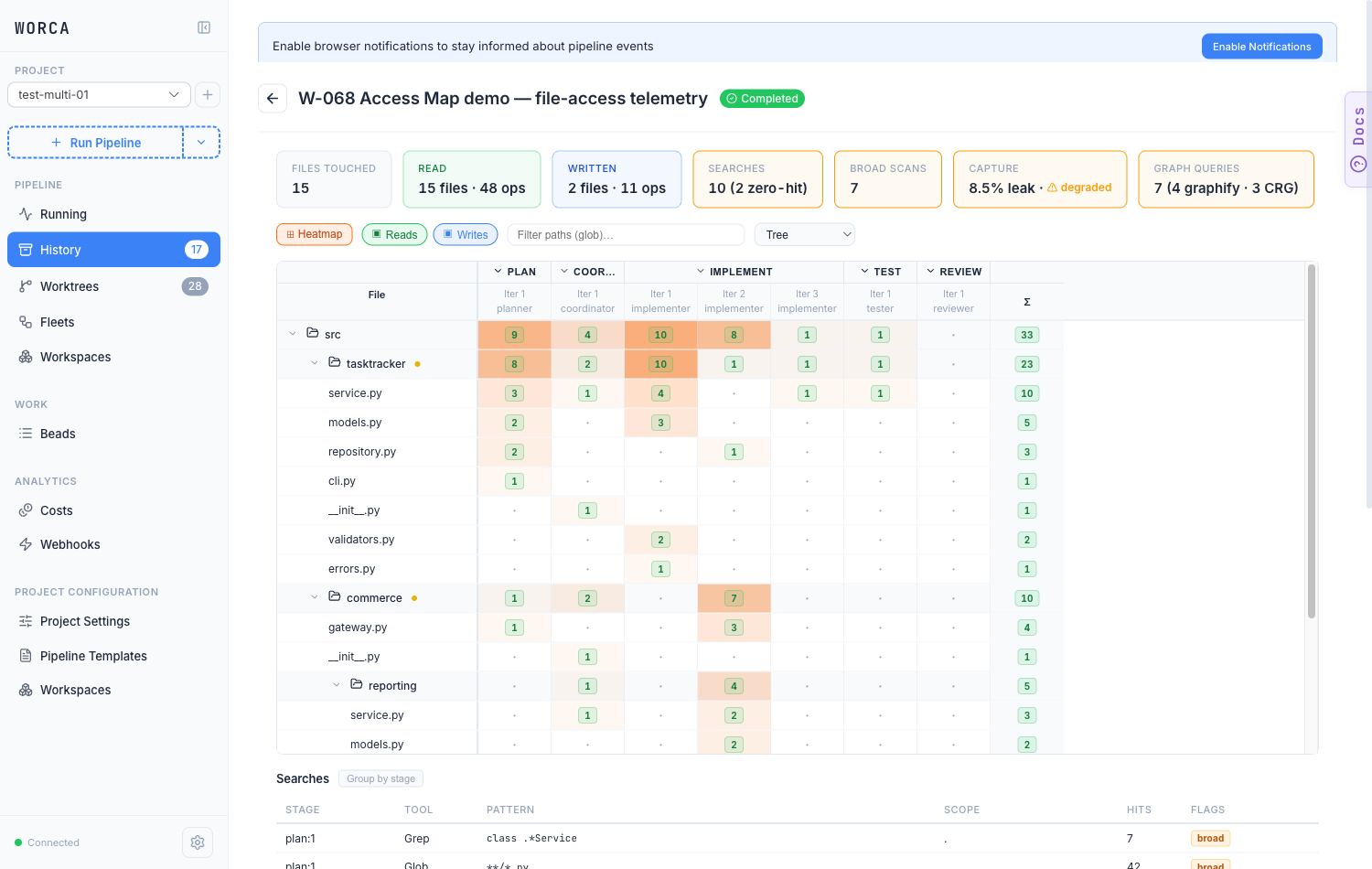1372x869 pixels.
Task: Click the Files Touched stat card
Action: tap(334, 179)
